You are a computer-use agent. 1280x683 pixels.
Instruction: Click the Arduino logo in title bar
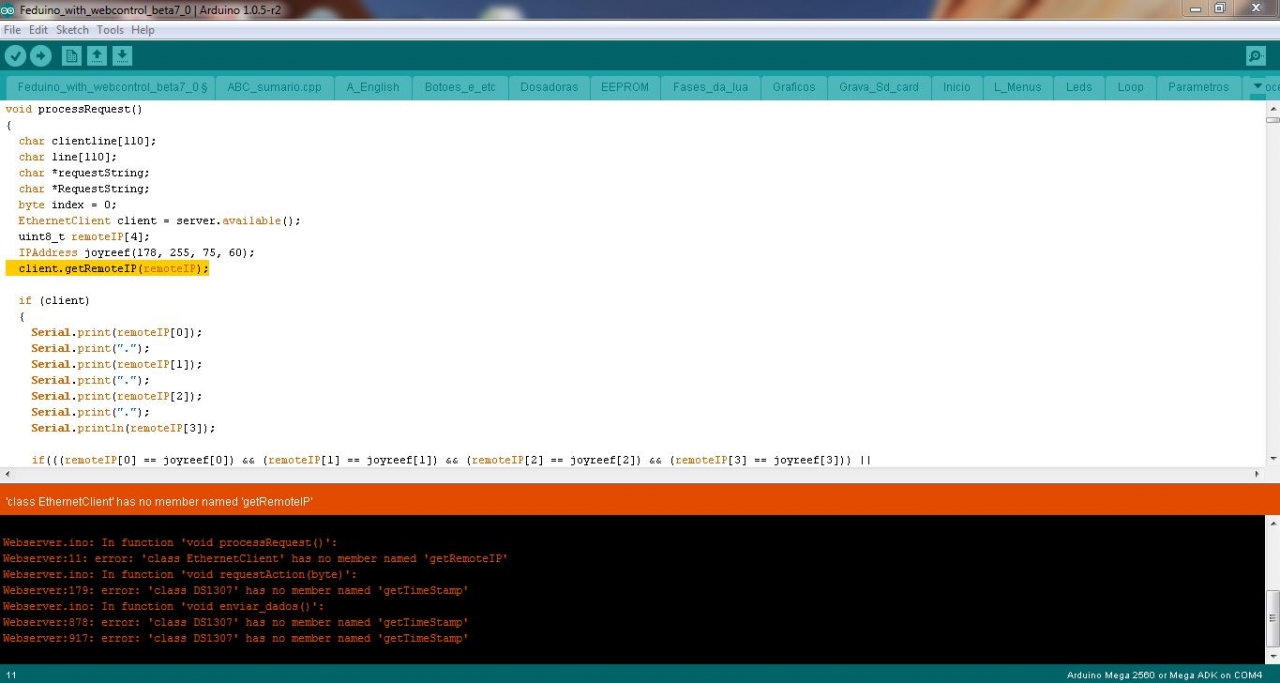tap(8, 9)
